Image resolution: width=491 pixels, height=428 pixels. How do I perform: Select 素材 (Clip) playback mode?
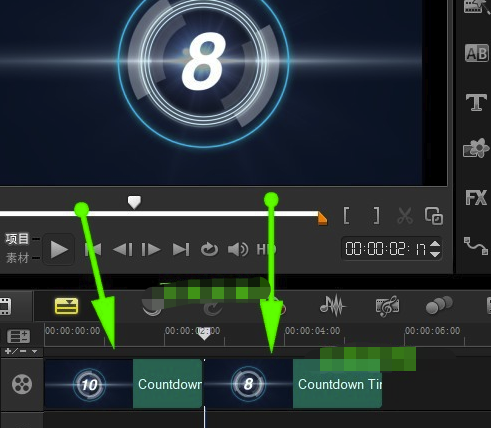[17, 258]
